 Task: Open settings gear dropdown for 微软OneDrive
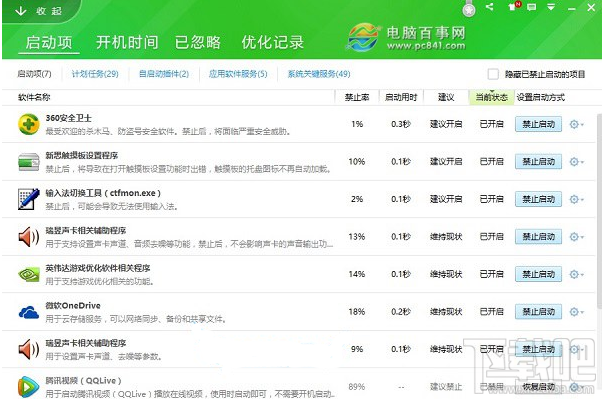[x=576, y=312]
